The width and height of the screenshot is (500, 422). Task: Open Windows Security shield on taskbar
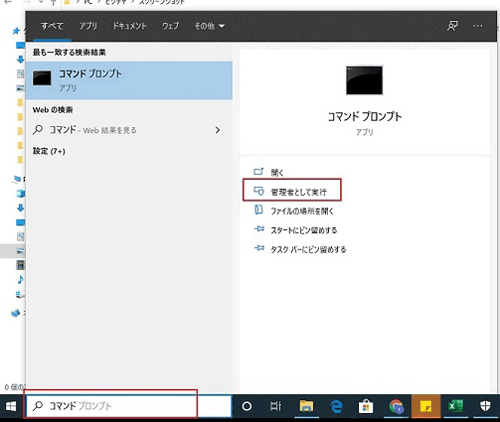[485, 406]
